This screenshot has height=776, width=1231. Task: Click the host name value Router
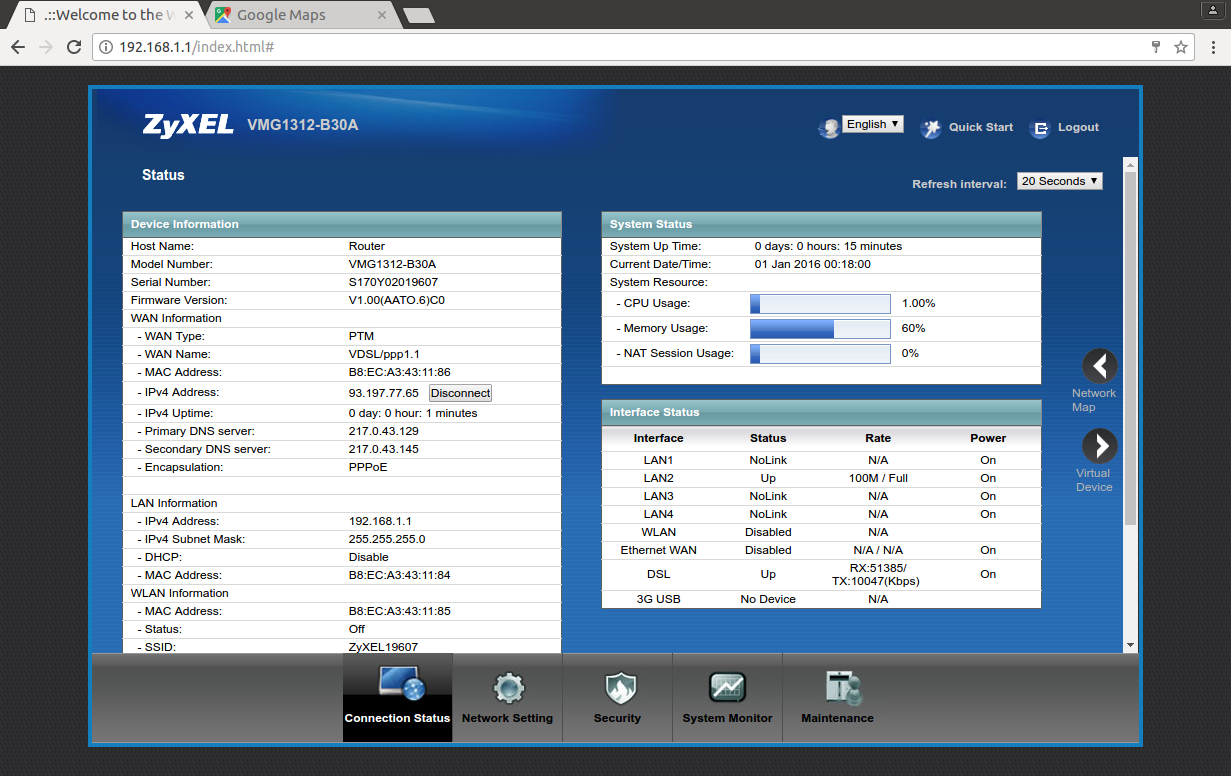(367, 246)
